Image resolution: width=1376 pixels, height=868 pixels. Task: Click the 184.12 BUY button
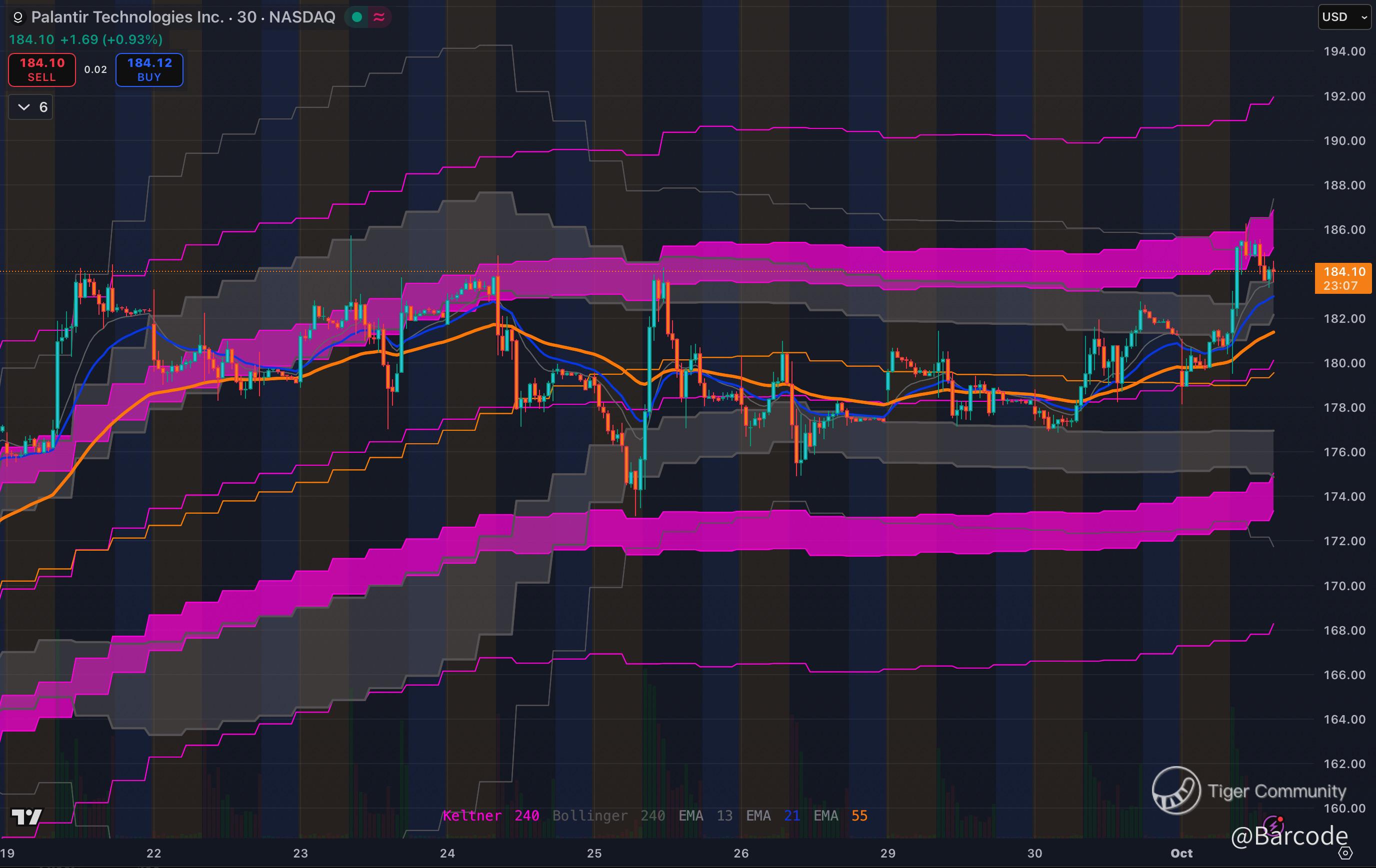point(149,69)
